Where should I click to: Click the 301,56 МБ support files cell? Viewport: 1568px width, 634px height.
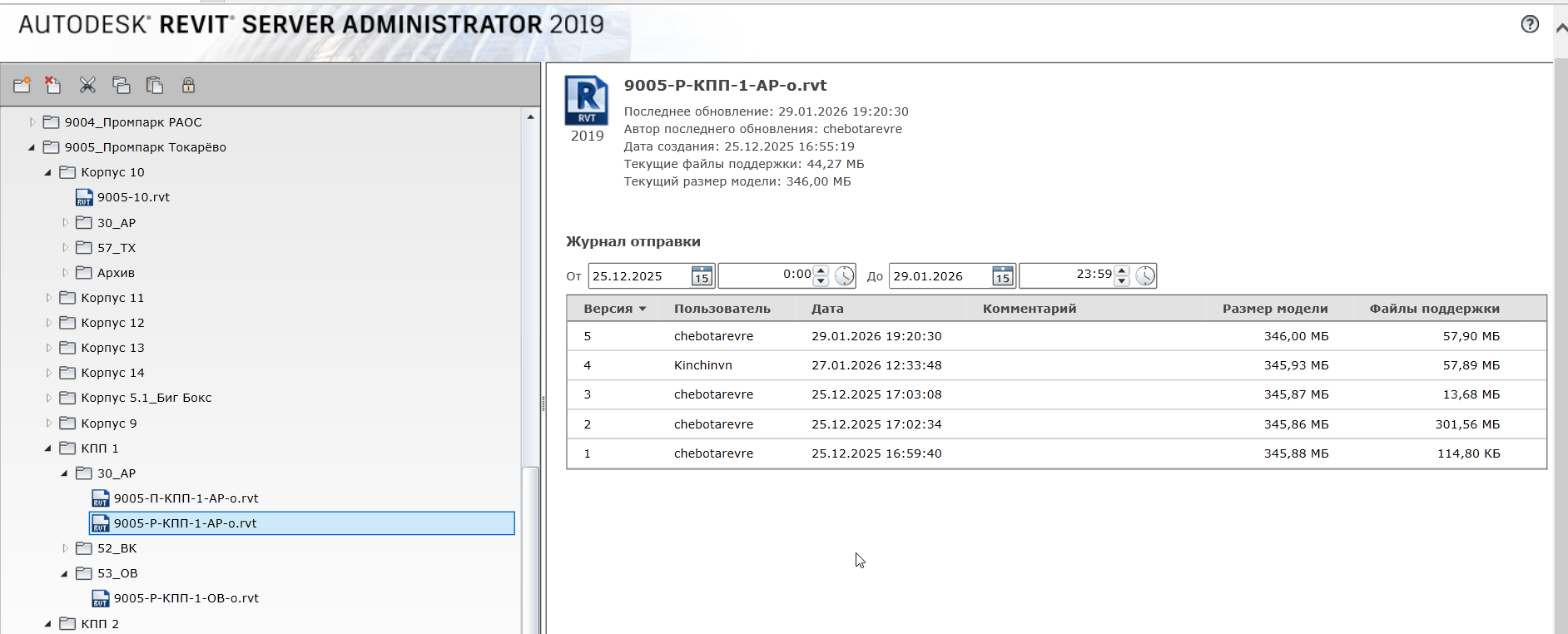tap(1467, 424)
